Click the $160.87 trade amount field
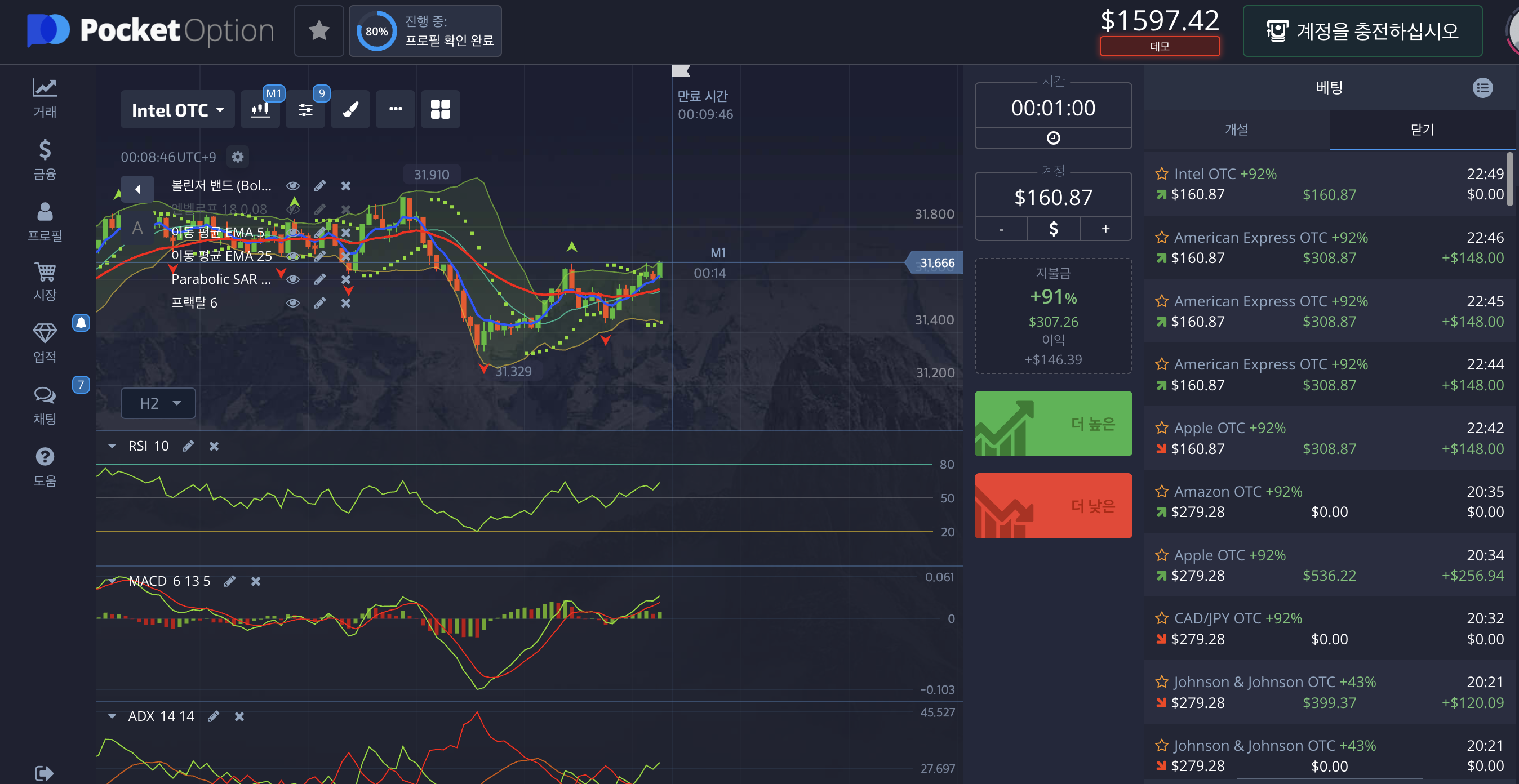The height and width of the screenshot is (784, 1519). click(x=1053, y=197)
